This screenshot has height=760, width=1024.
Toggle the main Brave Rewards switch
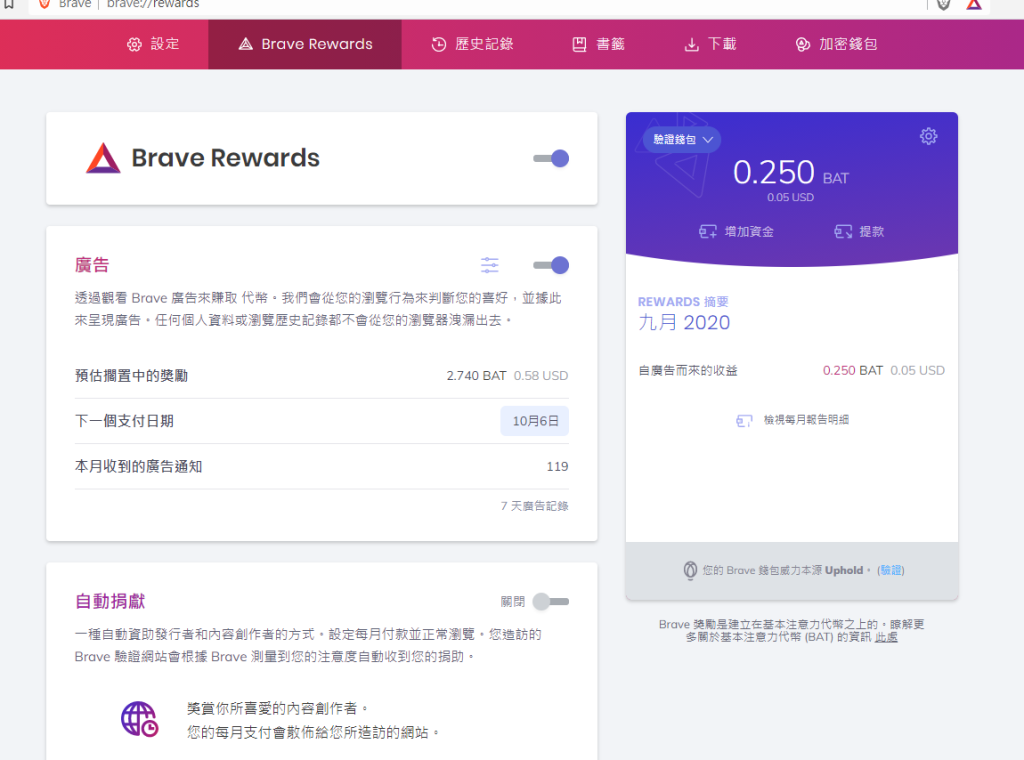coord(551,158)
